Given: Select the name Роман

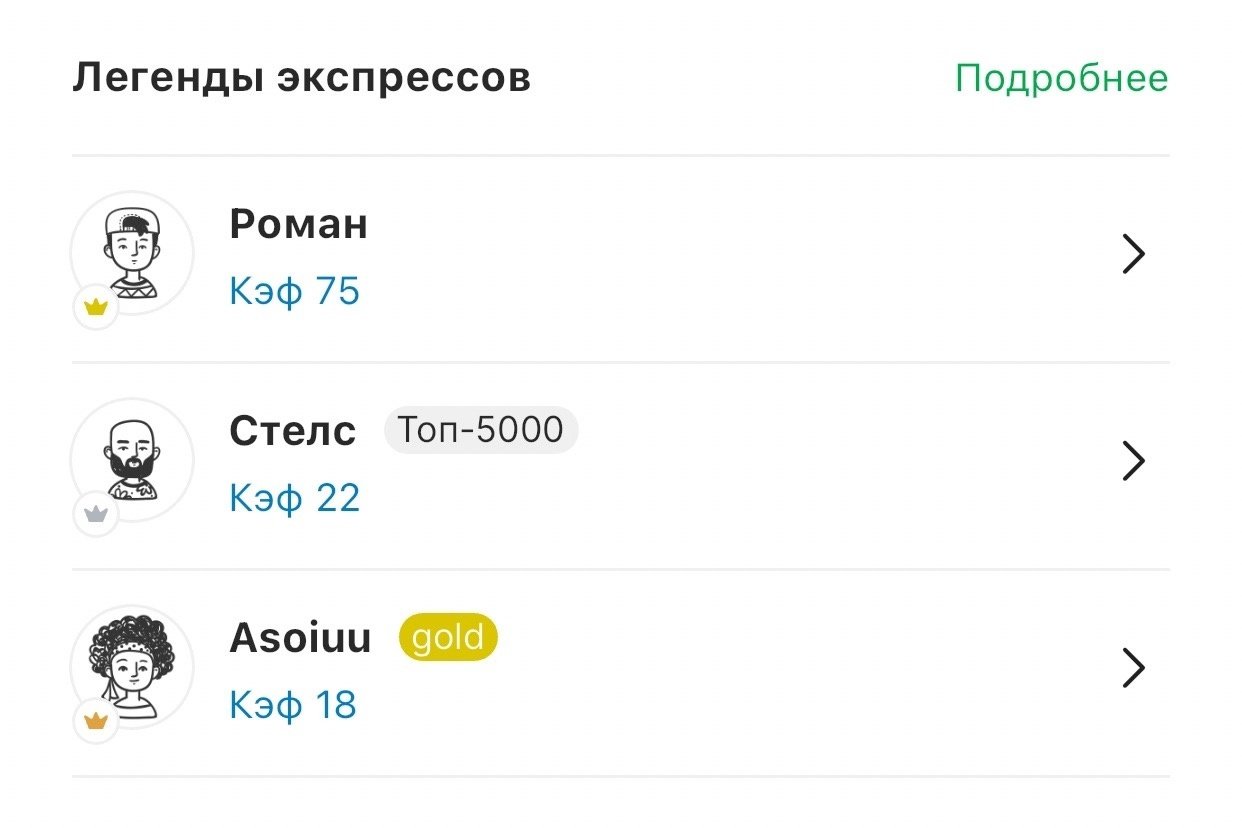Looking at the screenshot, I should (x=298, y=224).
